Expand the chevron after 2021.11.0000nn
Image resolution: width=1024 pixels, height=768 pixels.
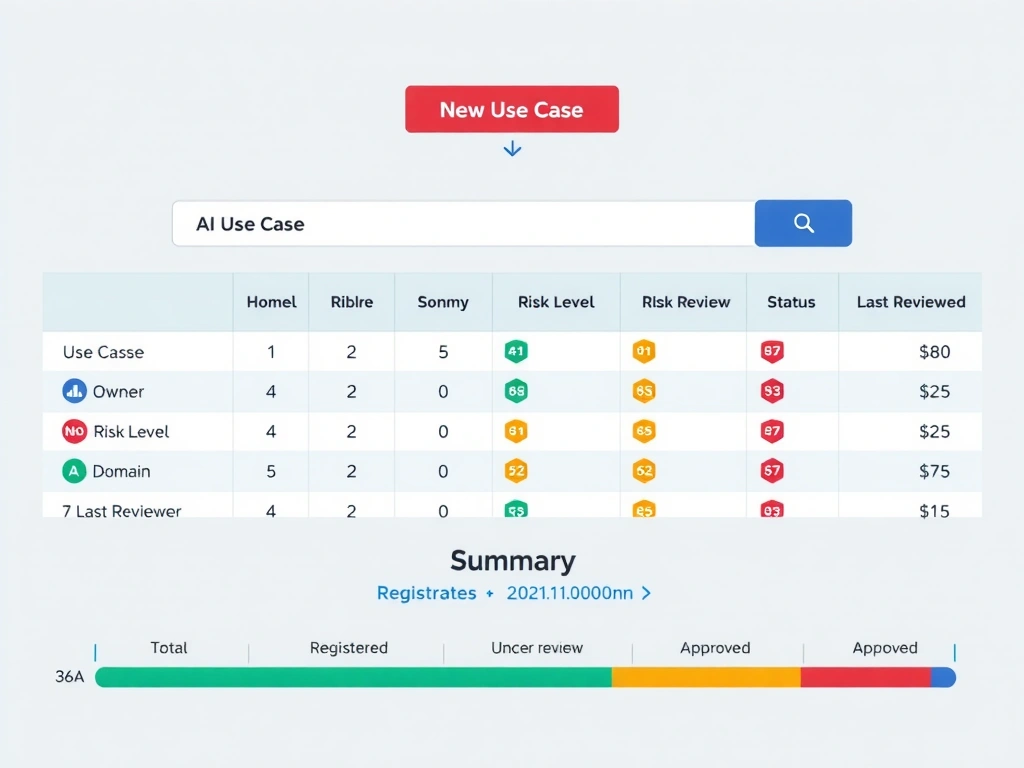tap(646, 593)
